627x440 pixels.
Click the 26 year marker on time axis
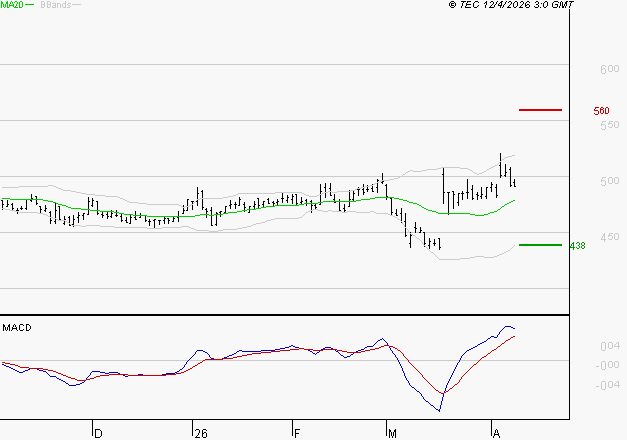coord(201,433)
